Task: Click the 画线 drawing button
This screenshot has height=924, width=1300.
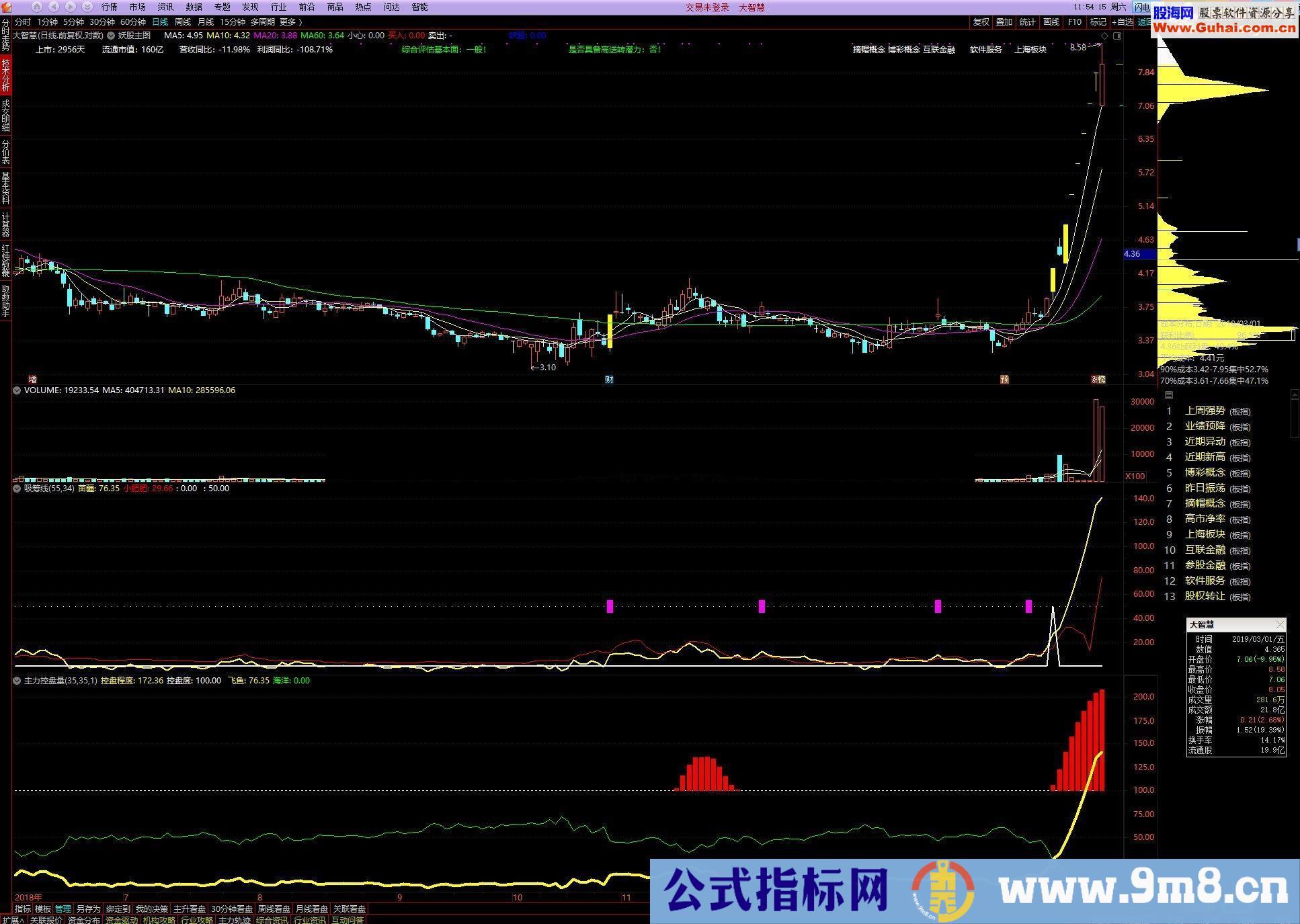Action: pyautogui.click(x=1051, y=22)
